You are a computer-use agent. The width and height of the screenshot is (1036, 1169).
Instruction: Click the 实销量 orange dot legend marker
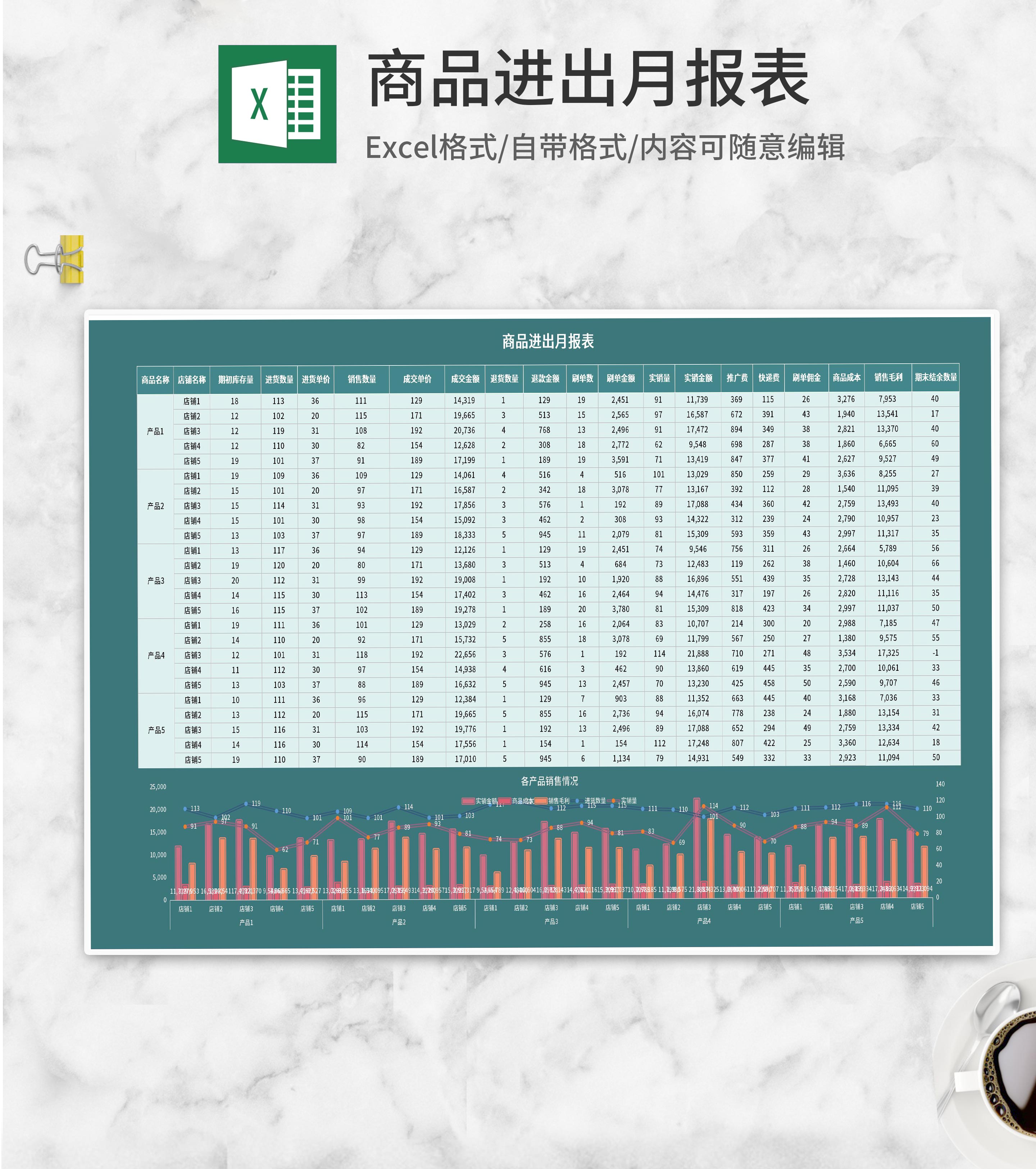coord(613,801)
